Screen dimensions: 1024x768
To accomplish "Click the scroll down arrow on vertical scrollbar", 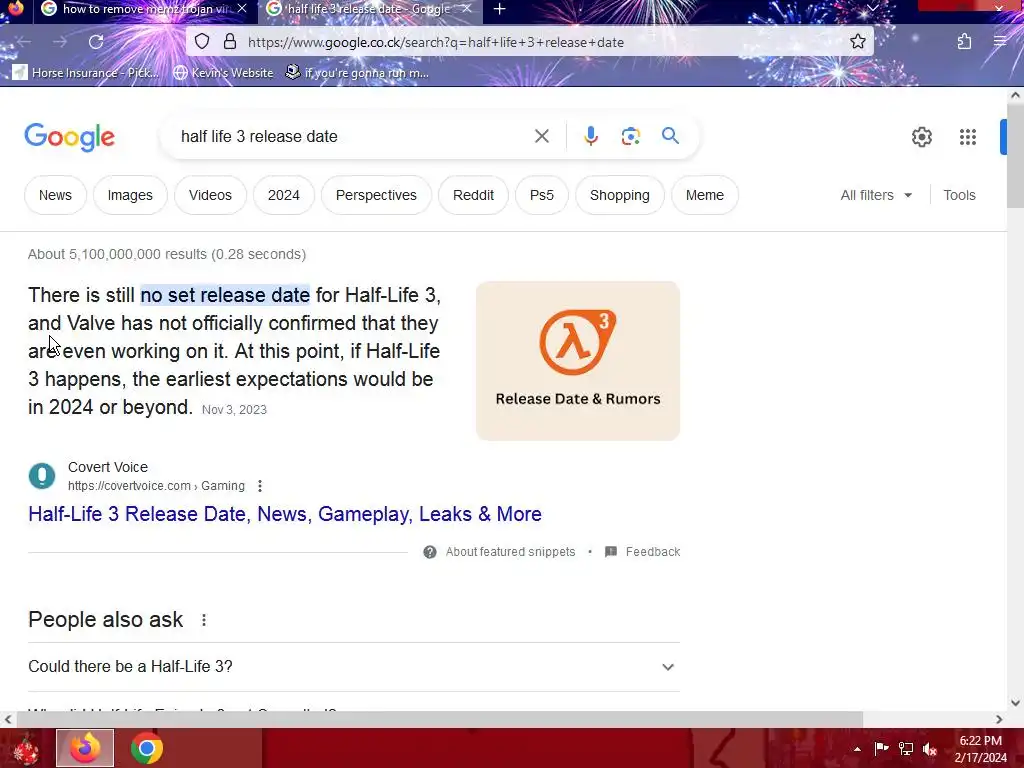I will (1015, 703).
